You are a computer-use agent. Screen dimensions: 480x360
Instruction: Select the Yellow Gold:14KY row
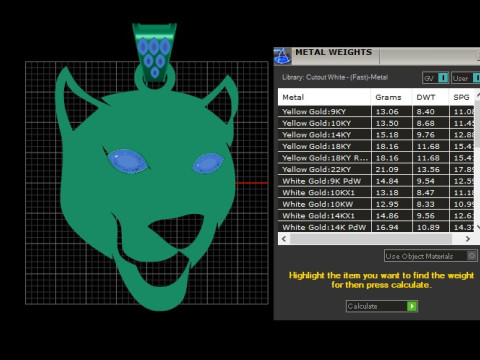(376, 135)
